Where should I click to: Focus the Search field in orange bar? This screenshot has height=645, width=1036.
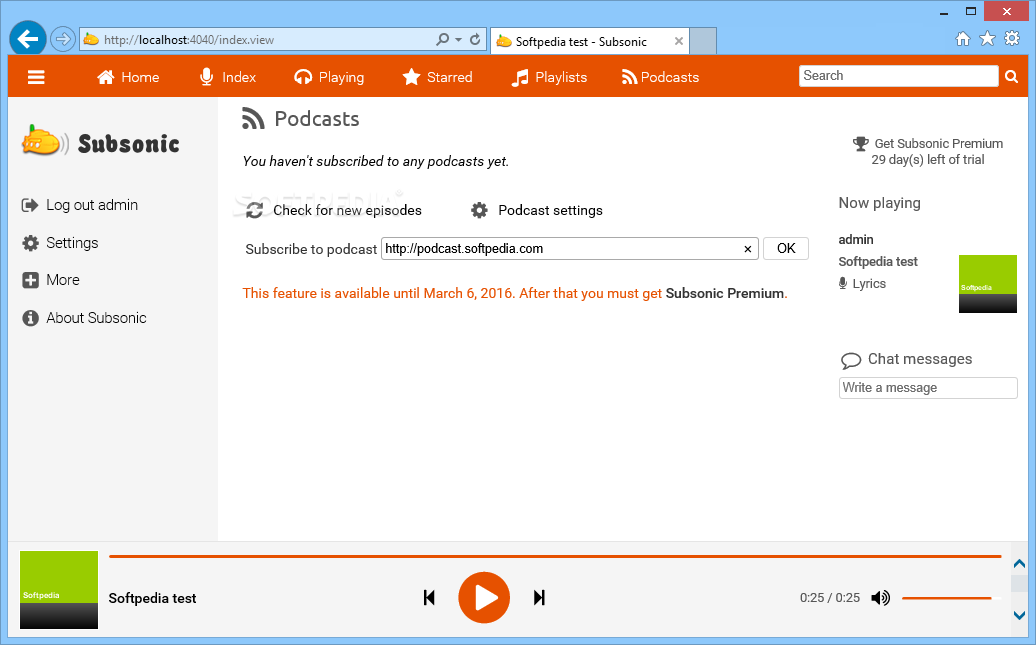pyautogui.click(x=898, y=76)
